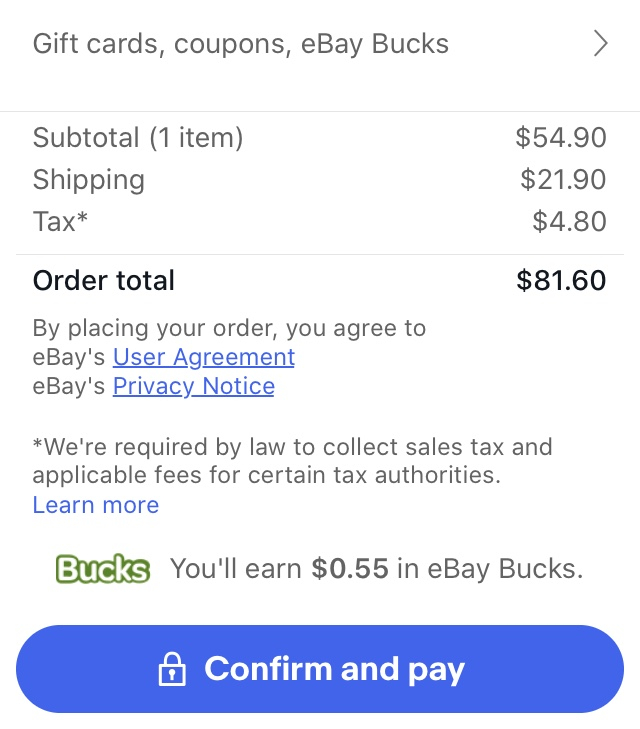
Task: Click the $0.55 eBay Bucks earnings amount
Action: [x=350, y=568]
